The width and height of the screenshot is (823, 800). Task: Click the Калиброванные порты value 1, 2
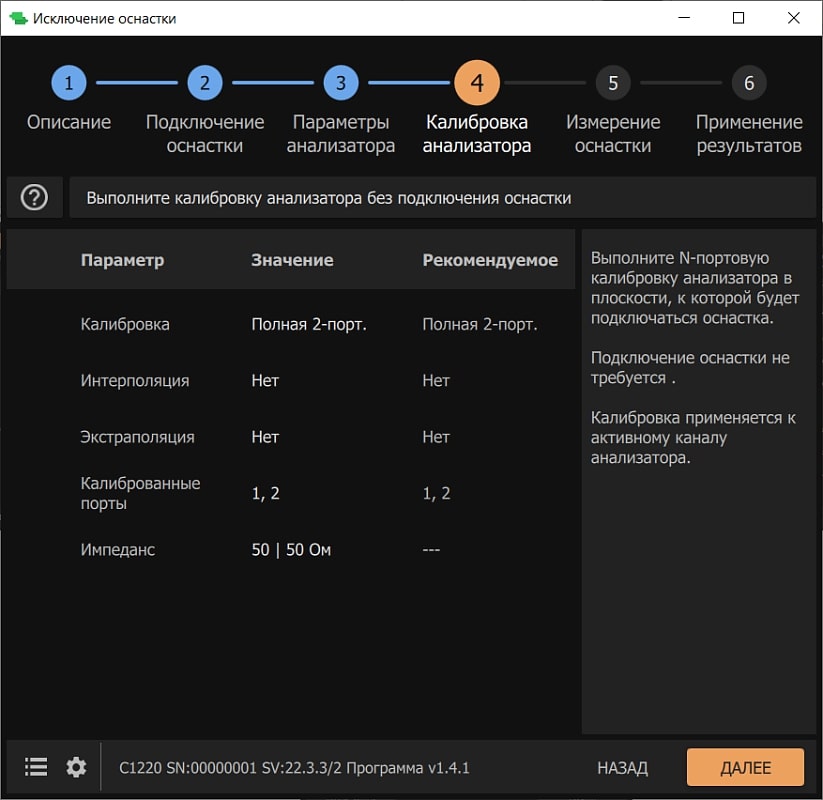pos(266,493)
